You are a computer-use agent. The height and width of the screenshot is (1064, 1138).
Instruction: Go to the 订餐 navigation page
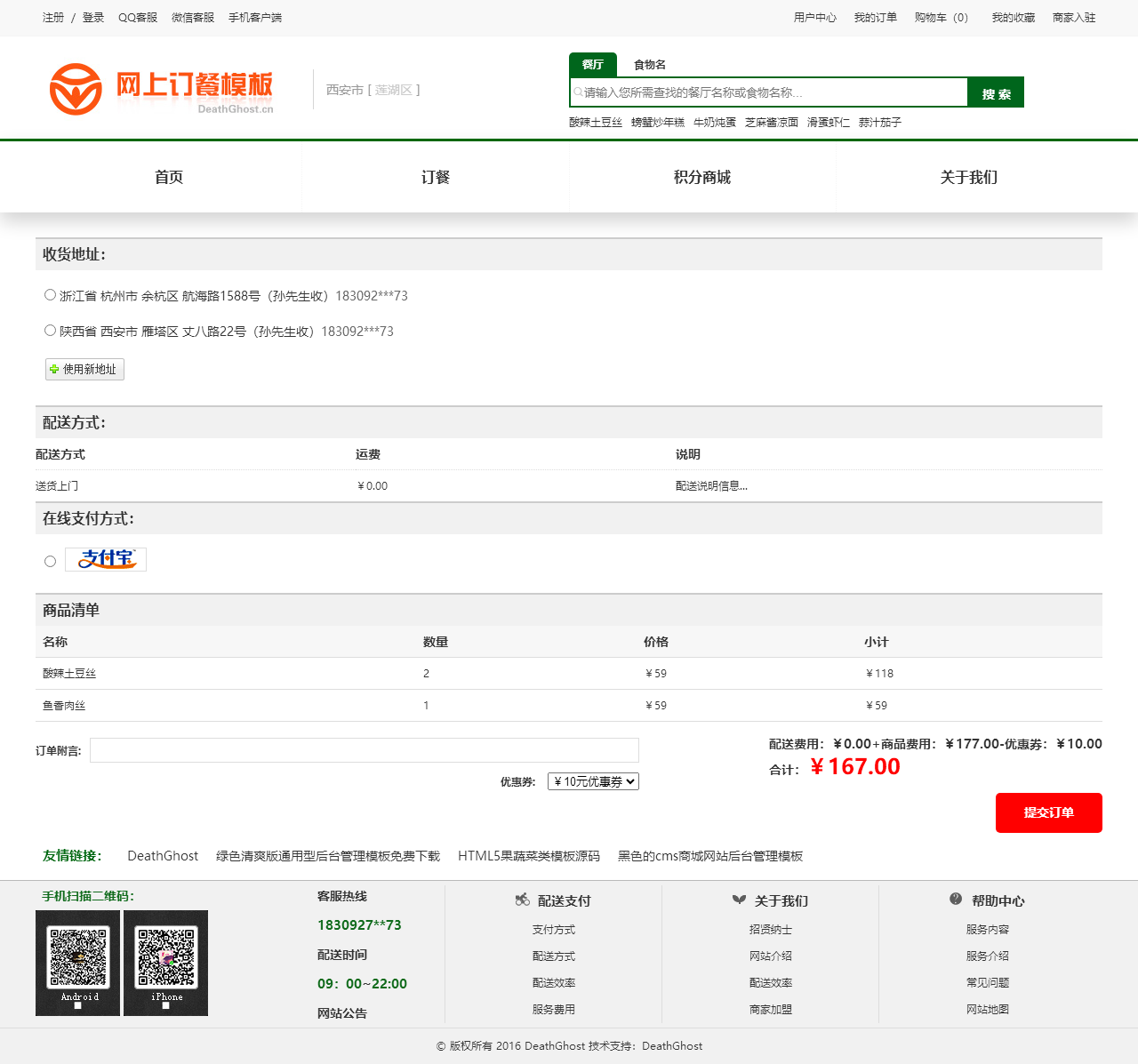(x=436, y=177)
